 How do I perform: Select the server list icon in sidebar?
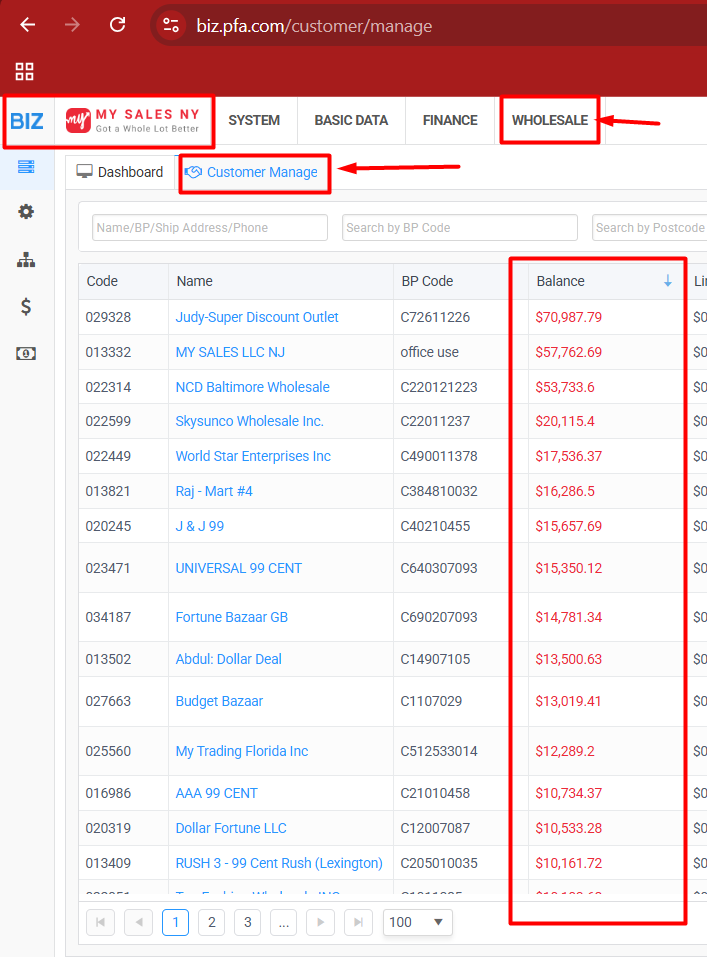pyautogui.click(x=26, y=166)
